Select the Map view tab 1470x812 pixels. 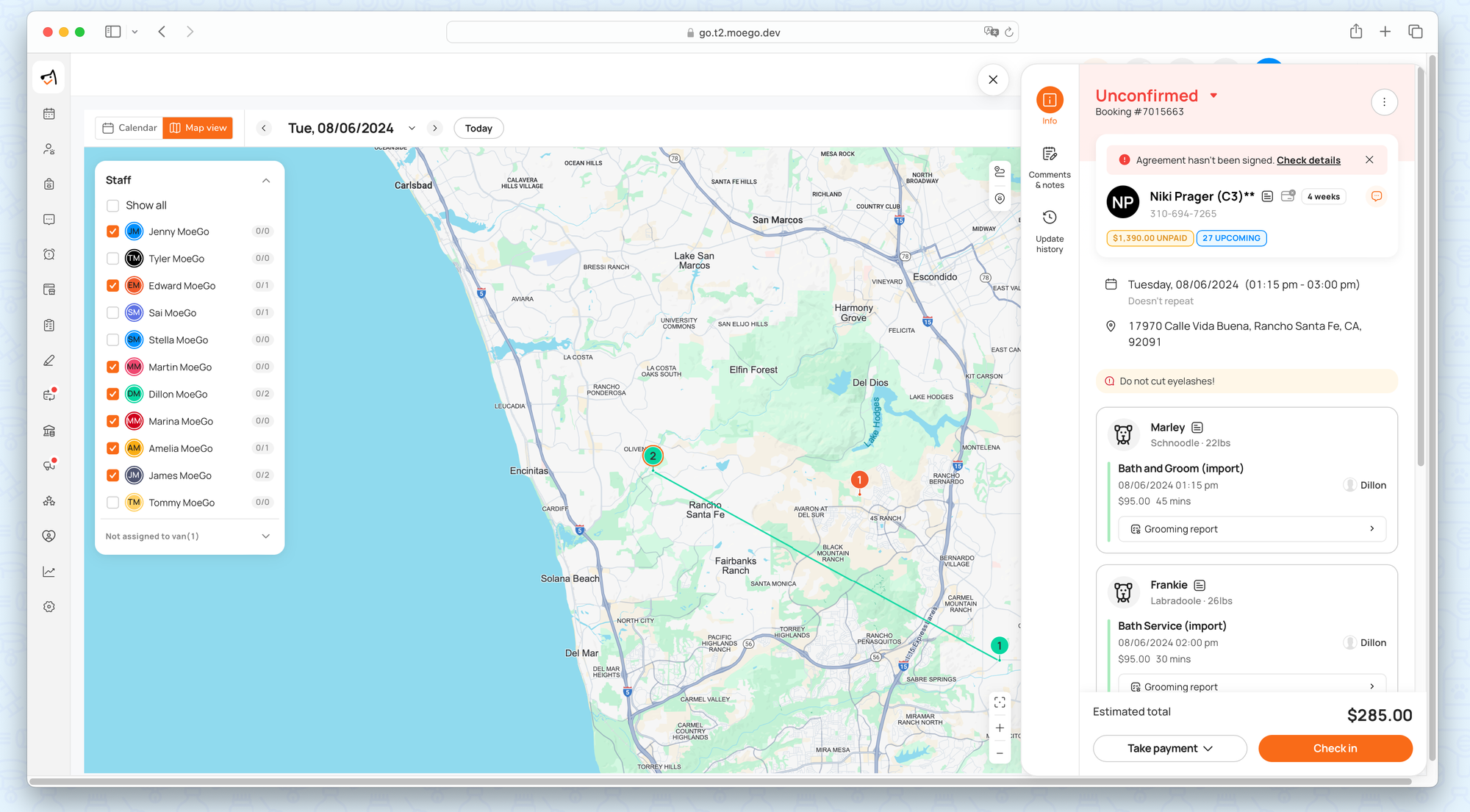coord(198,128)
